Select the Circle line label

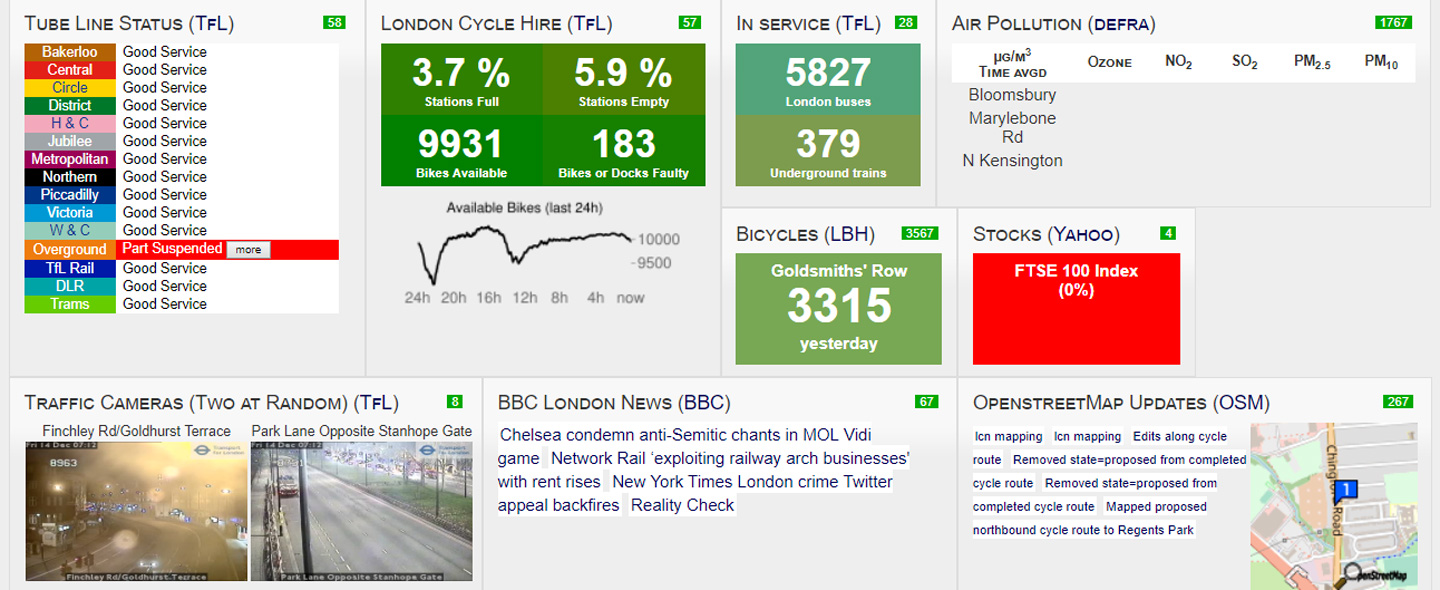[70, 88]
